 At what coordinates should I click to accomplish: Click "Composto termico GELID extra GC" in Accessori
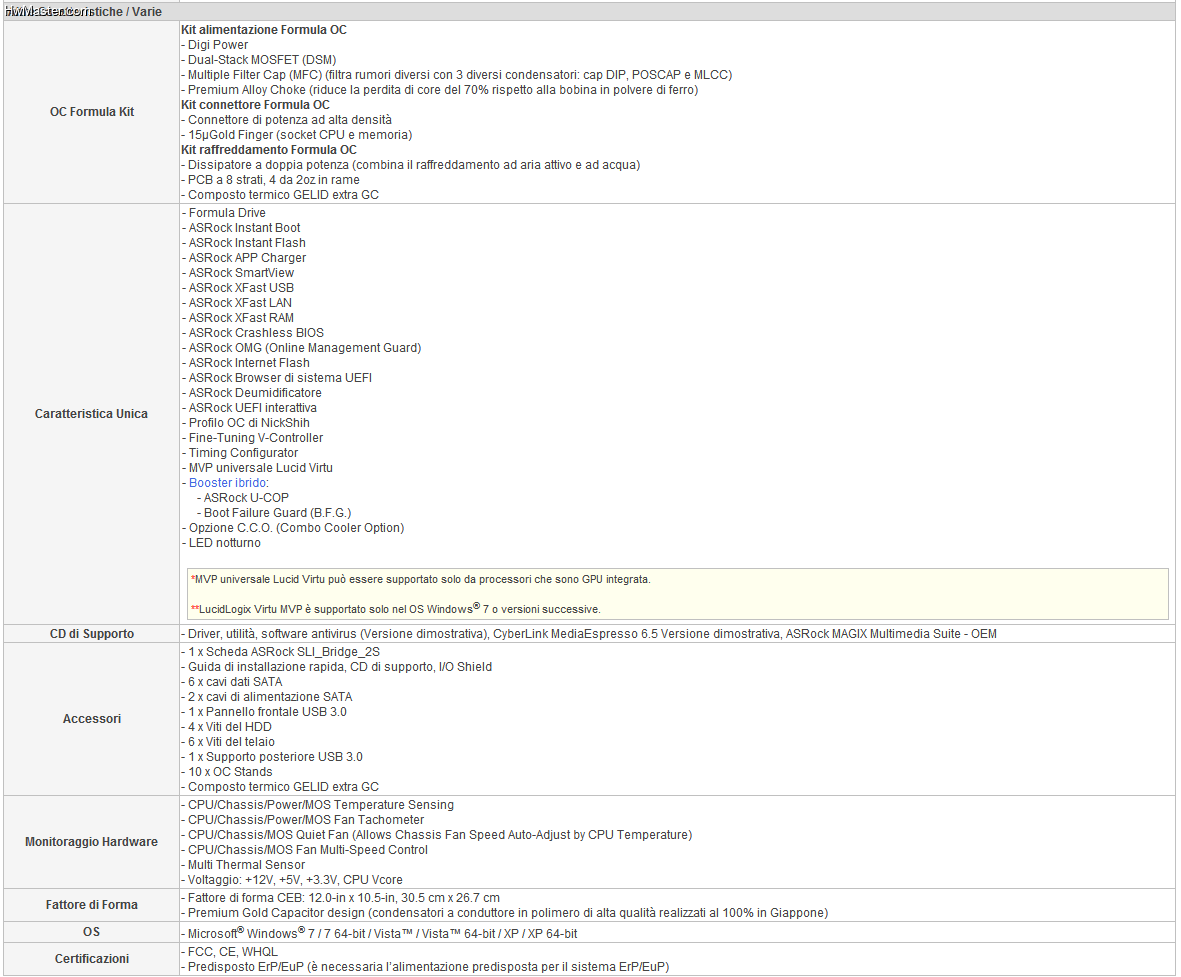click(279, 788)
